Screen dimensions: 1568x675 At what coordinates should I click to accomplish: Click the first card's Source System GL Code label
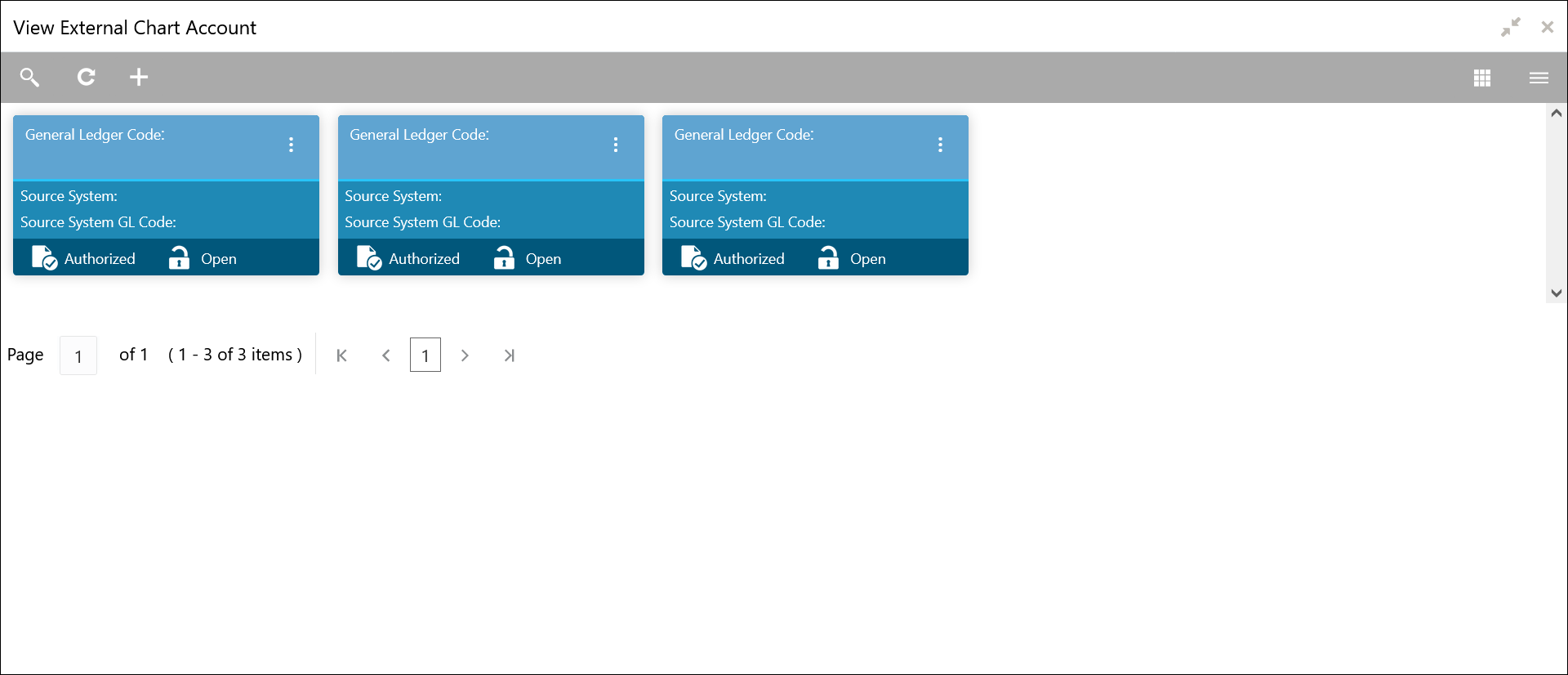pyautogui.click(x=98, y=222)
